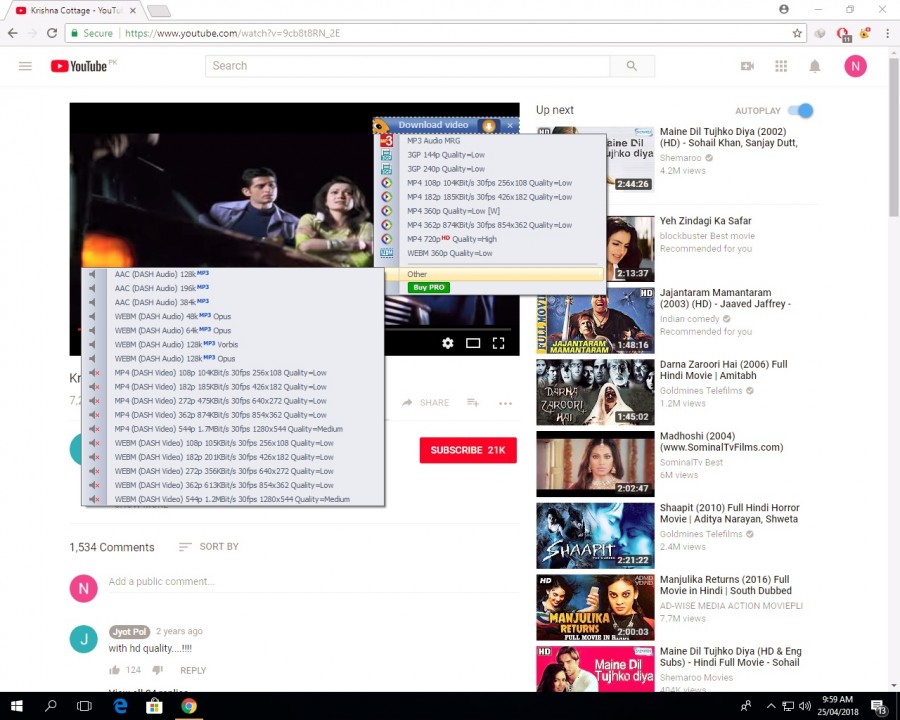The image size is (900, 720).
Task: Click Reply under Jyot Pol's comment
Action: (193, 670)
